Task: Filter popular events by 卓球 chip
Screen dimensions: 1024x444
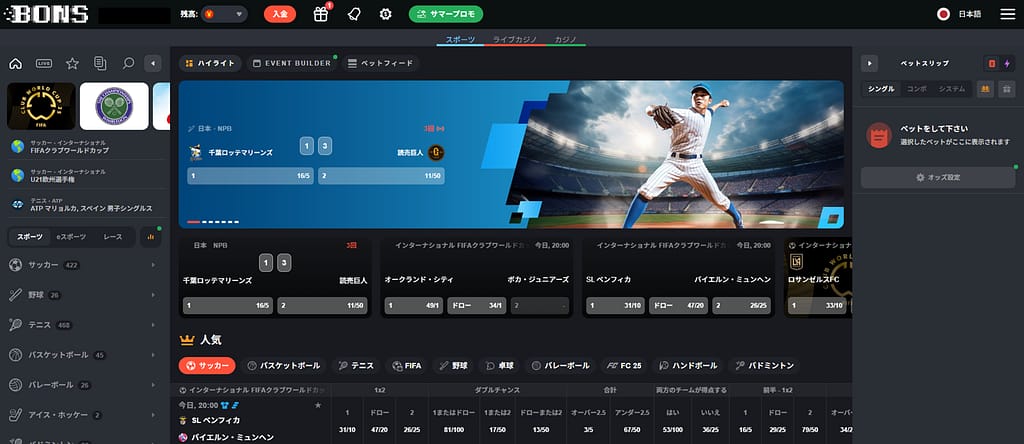Action: [498, 366]
